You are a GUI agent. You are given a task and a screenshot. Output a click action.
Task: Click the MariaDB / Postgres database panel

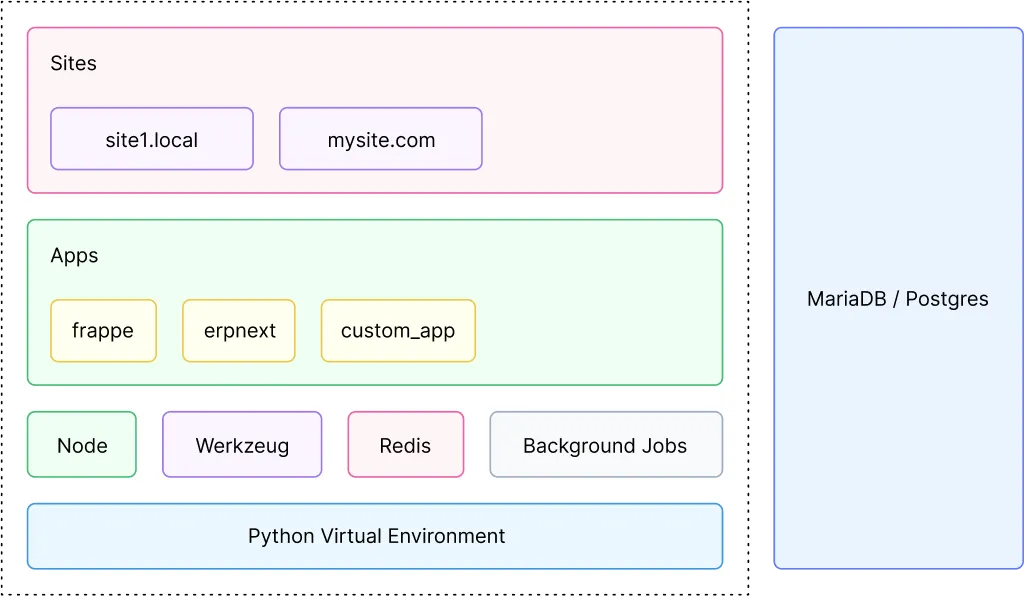pyautogui.click(x=896, y=298)
